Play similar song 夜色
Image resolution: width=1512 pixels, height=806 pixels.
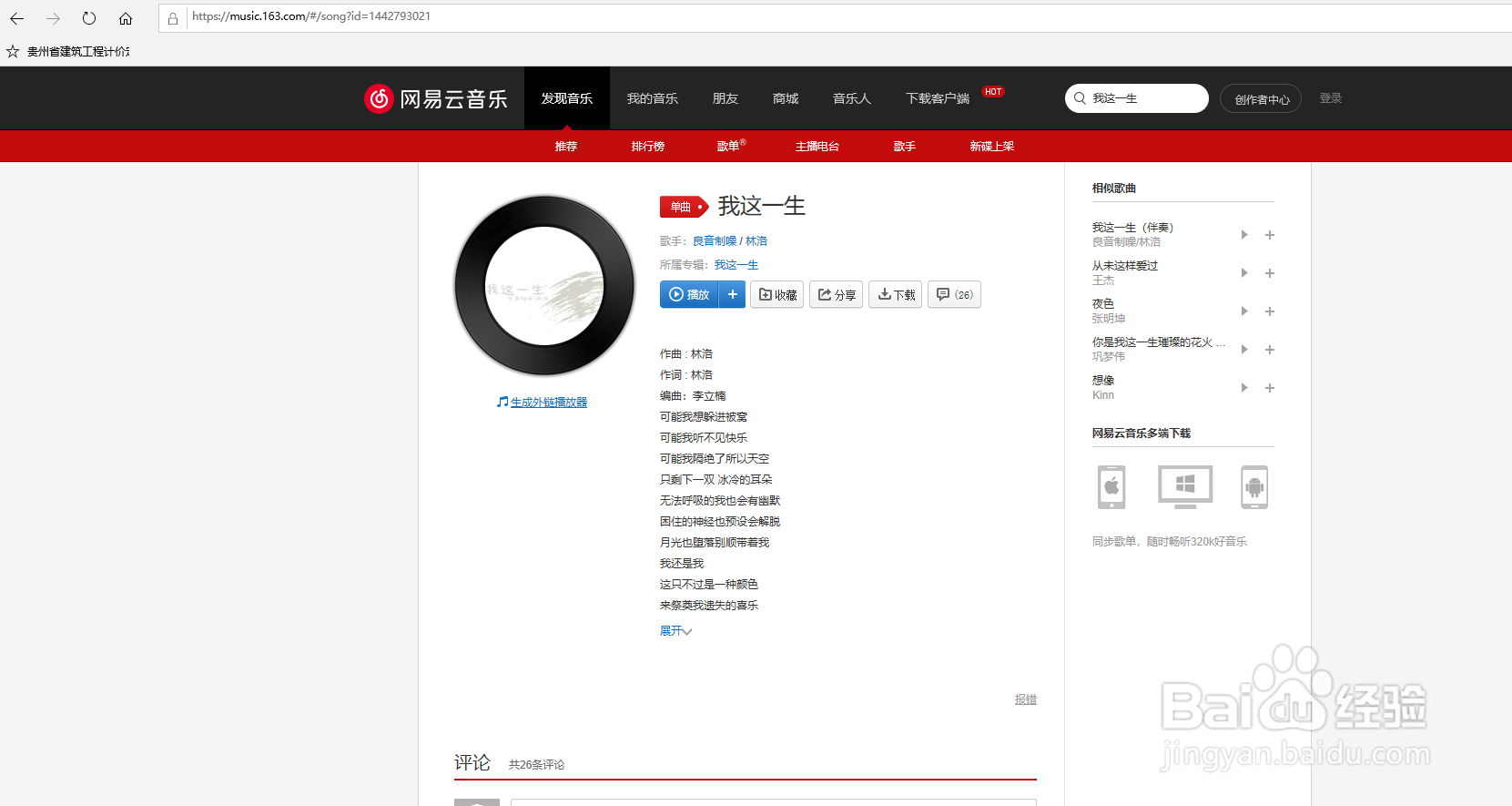1244,311
